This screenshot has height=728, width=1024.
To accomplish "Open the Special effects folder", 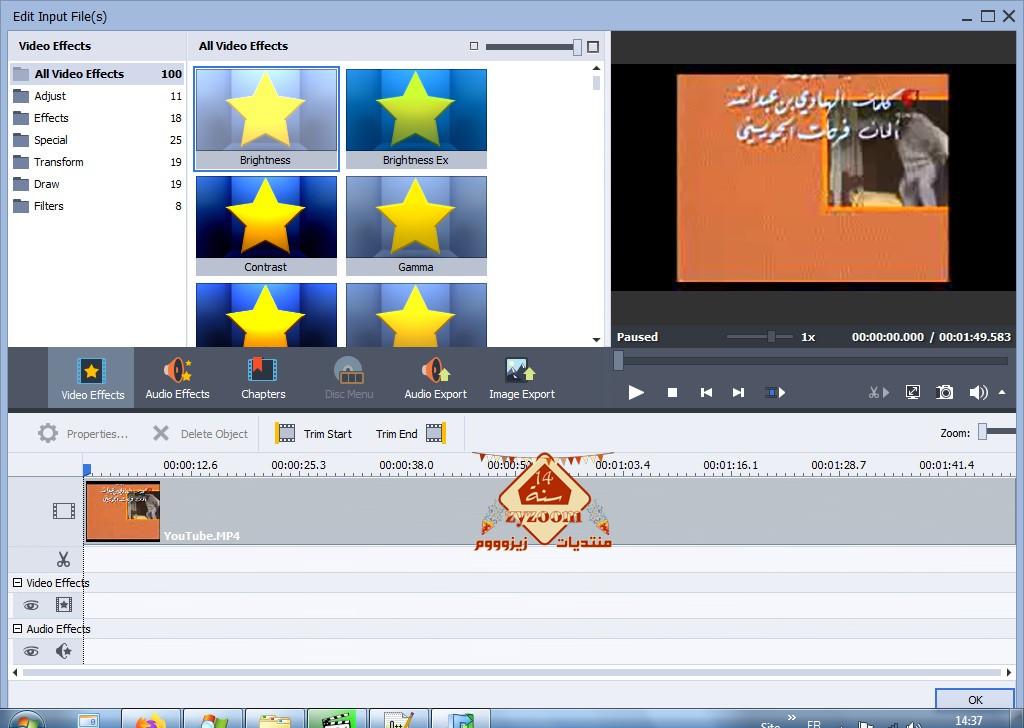I will (x=97, y=140).
